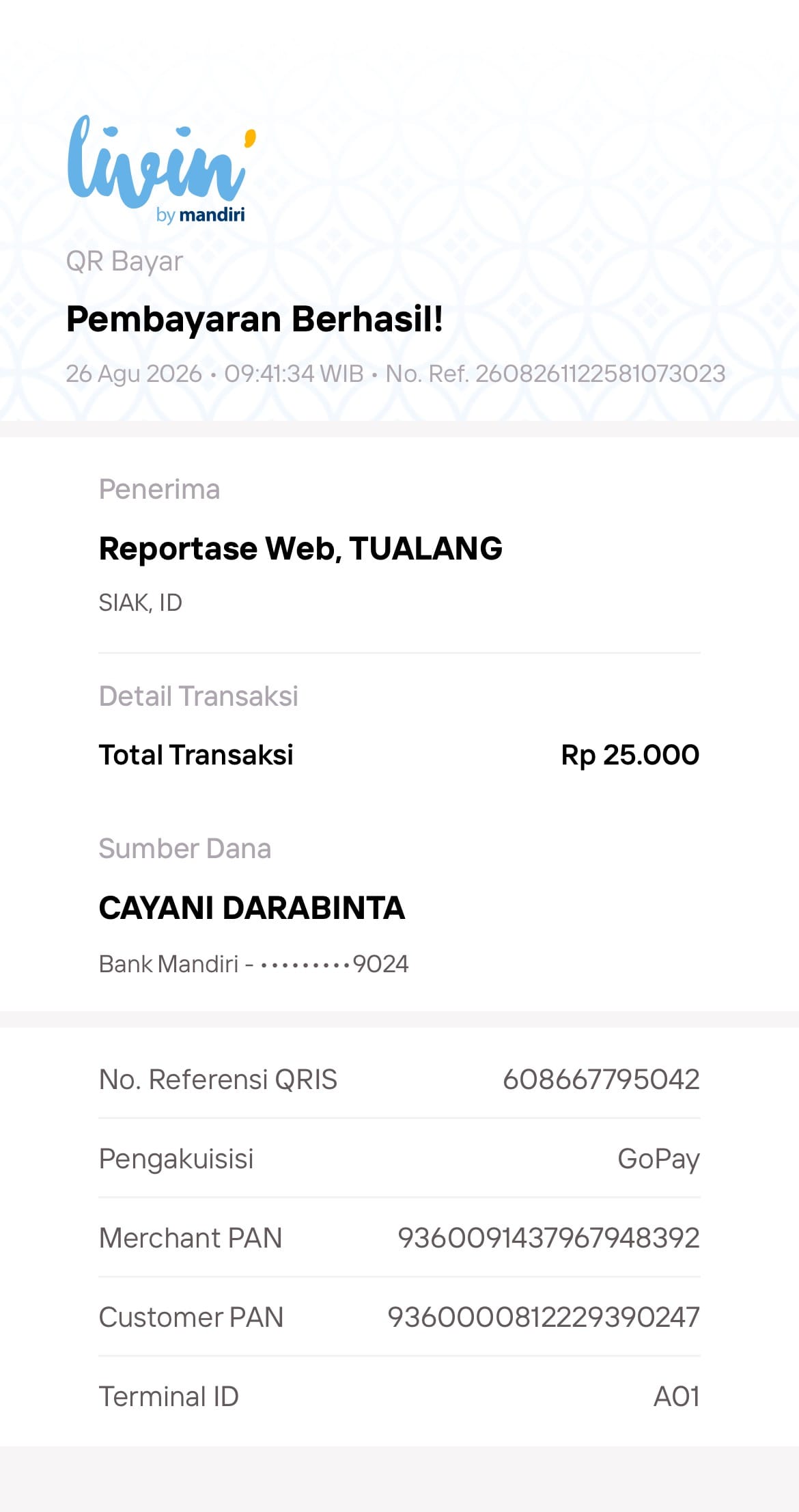Tap recipient name Reportase Web, TUALANG
Screen dimensions: 799x1512
tap(300, 549)
